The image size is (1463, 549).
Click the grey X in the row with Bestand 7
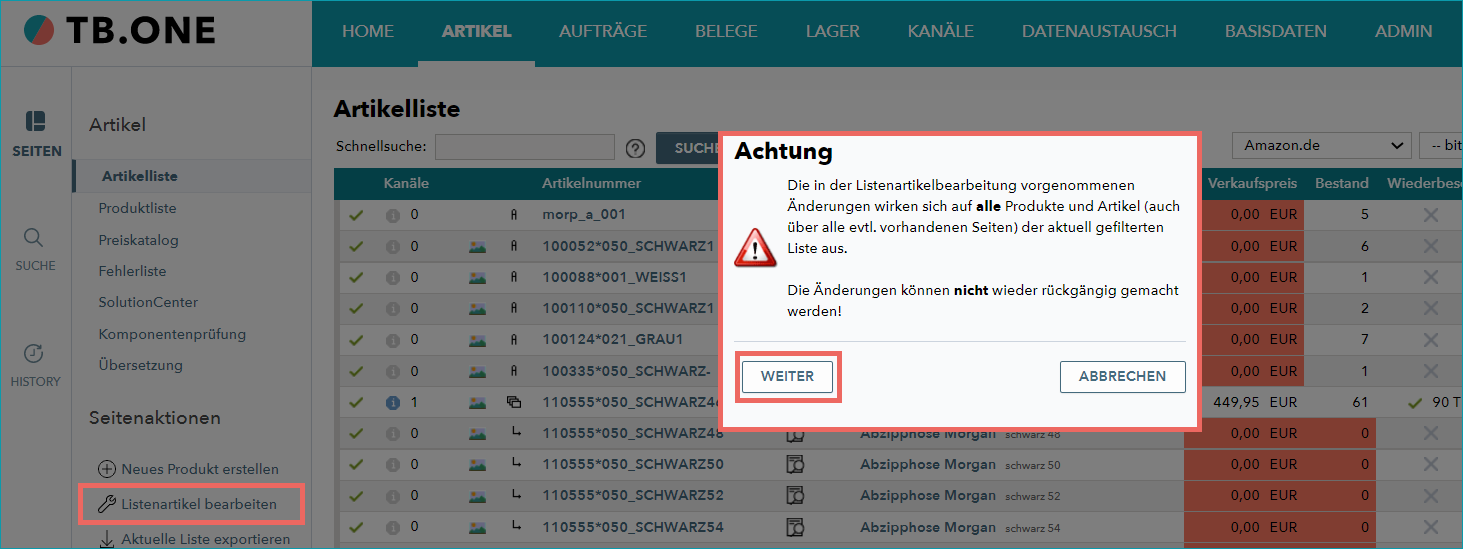1431,340
